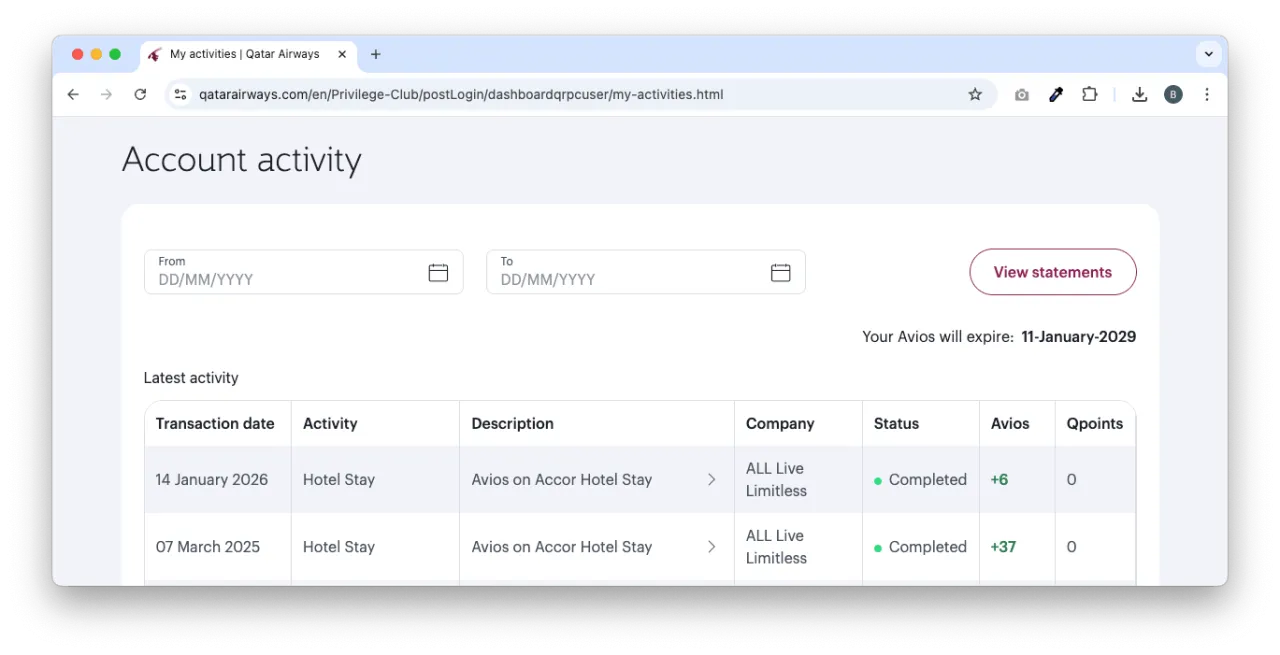
Task: Open the To date calendar picker
Action: click(781, 272)
